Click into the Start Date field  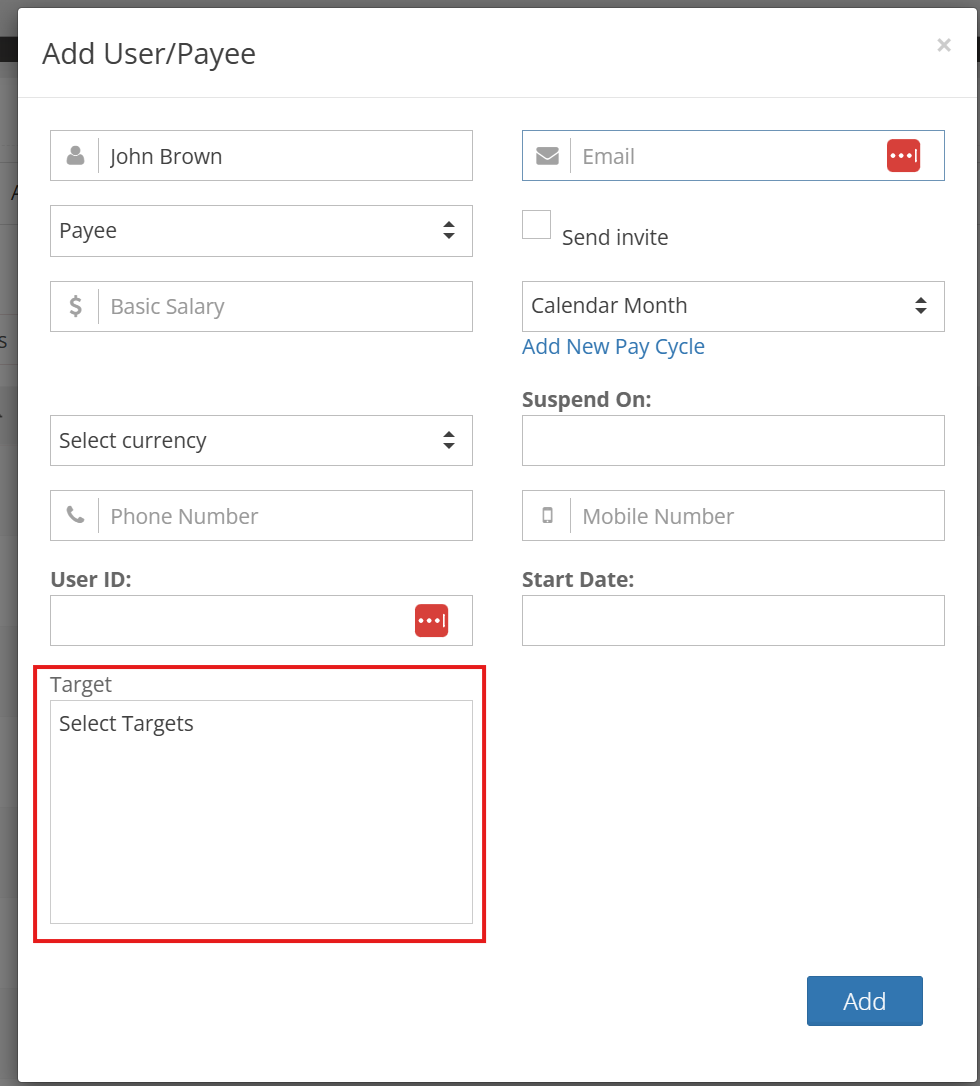733,621
